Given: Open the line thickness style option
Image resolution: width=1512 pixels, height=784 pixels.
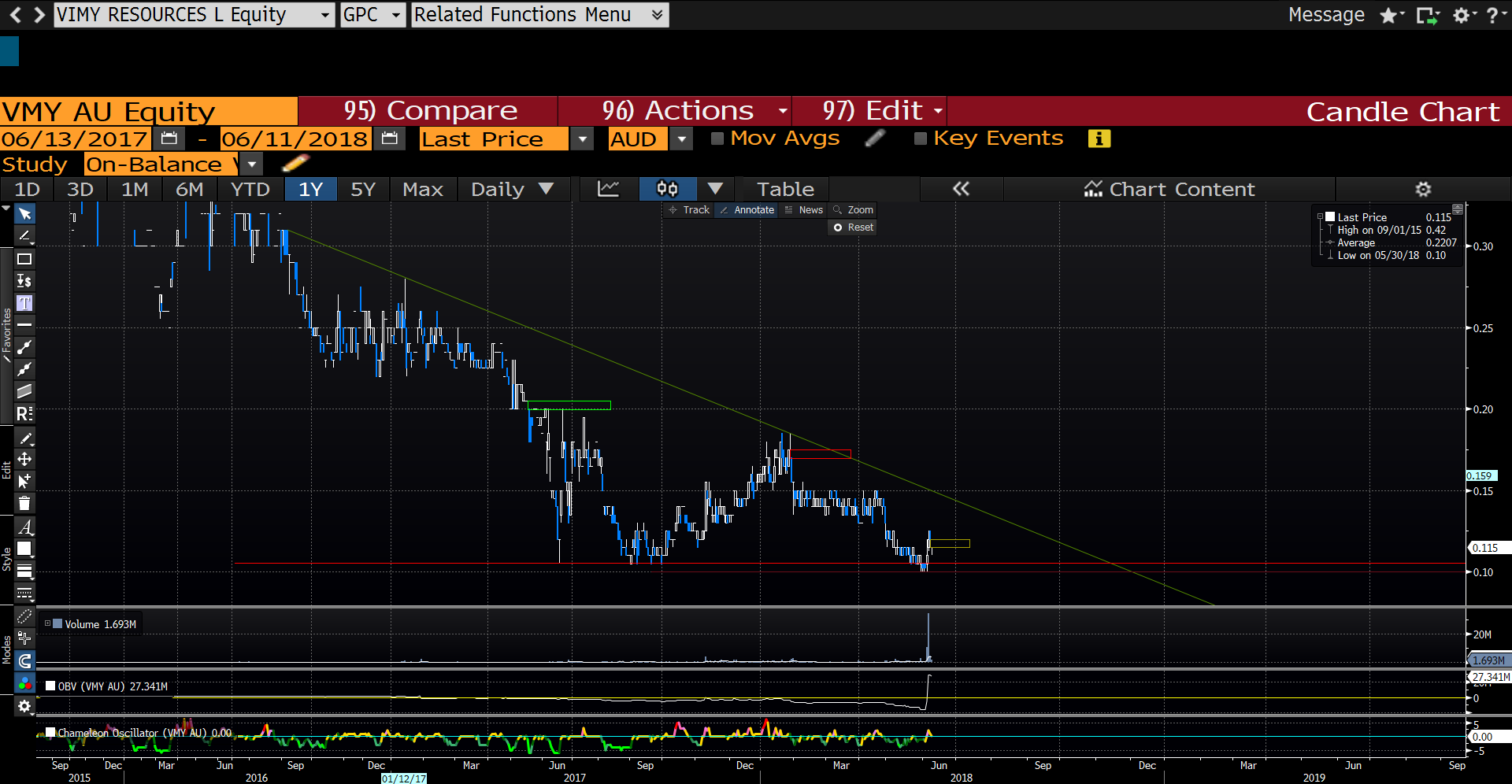Looking at the screenshot, I should (x=24, y=571).
